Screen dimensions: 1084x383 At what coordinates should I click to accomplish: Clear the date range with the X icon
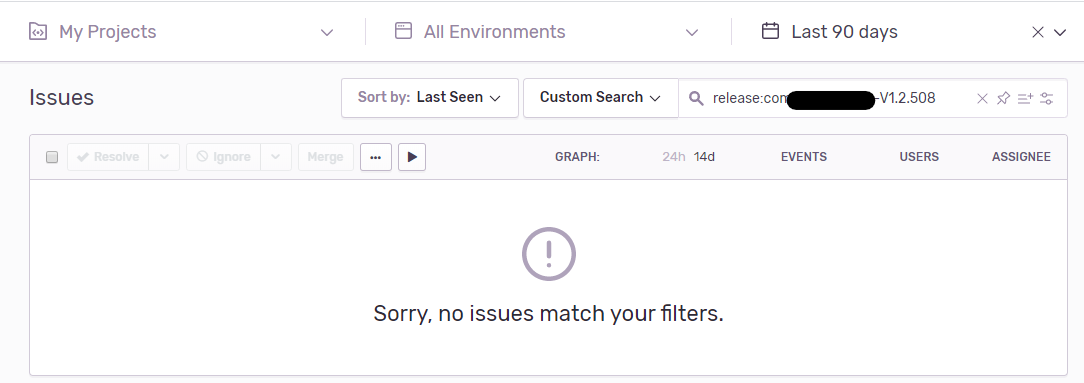[x=1038, y=32]
